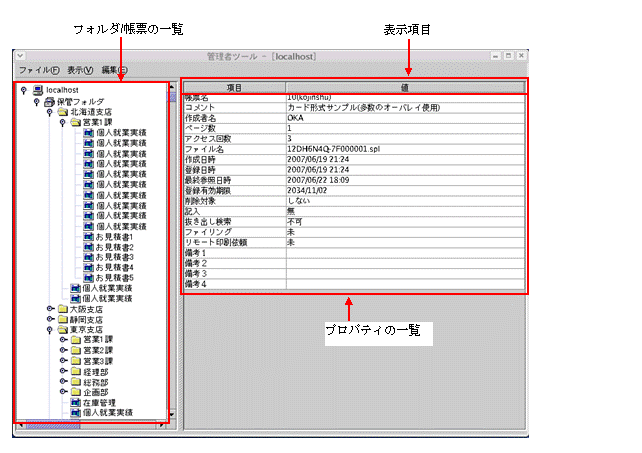Select the 在庫管理 report label

pos(99,403)
